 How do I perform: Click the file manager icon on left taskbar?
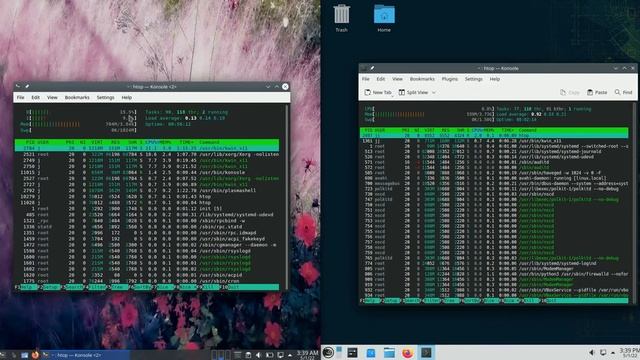(24, 355)
